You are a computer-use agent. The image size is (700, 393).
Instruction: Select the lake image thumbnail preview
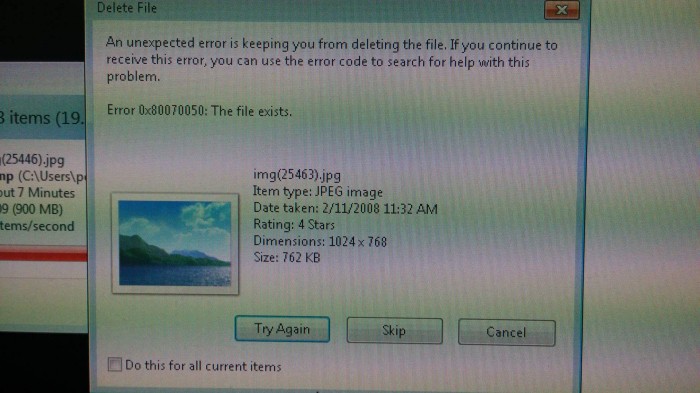point(175,243)
